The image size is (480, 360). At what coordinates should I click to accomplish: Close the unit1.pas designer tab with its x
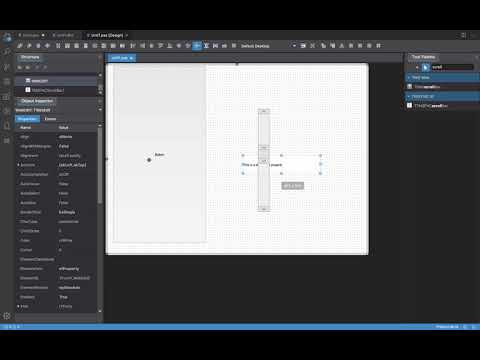point(132,58)
